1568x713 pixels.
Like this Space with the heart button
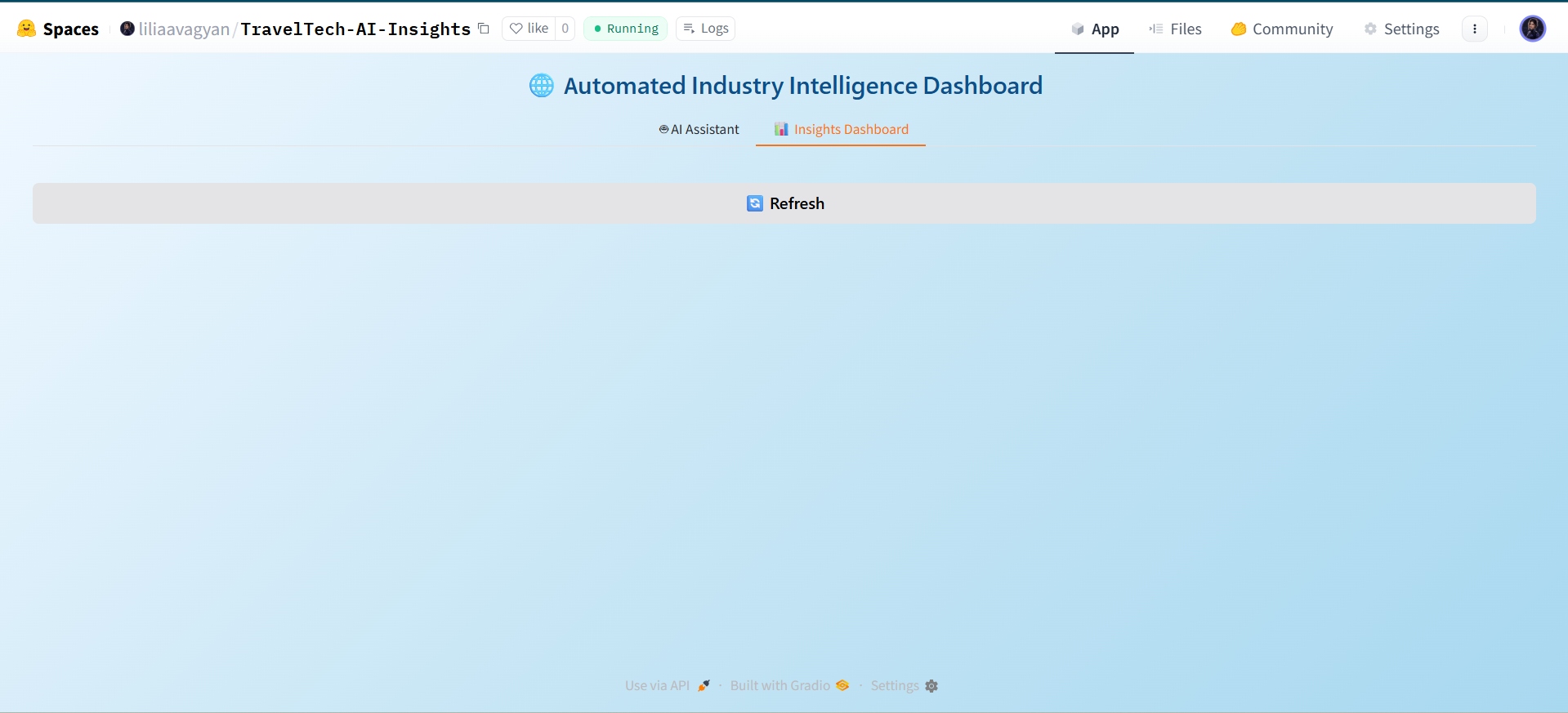click(529, 29)
